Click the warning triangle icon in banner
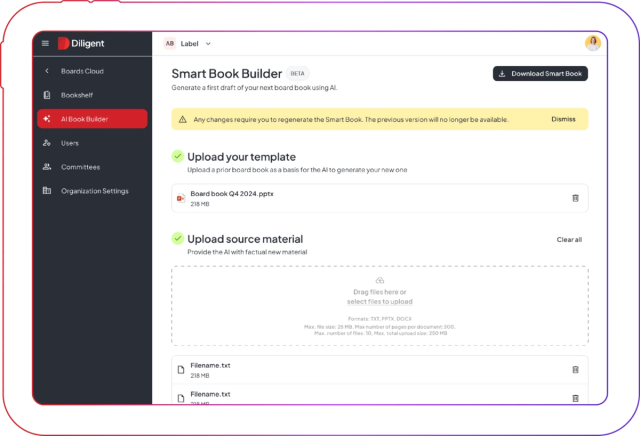This screenshot has width=640, height=436. 182,119
